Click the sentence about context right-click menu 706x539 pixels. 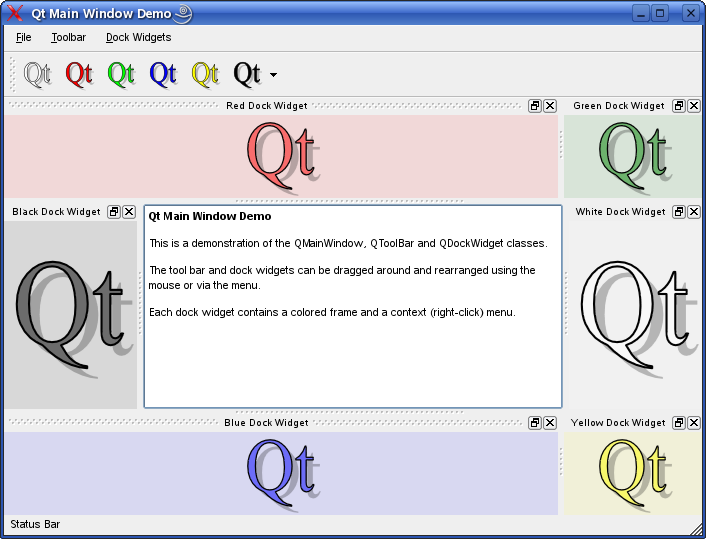(332, 312)
